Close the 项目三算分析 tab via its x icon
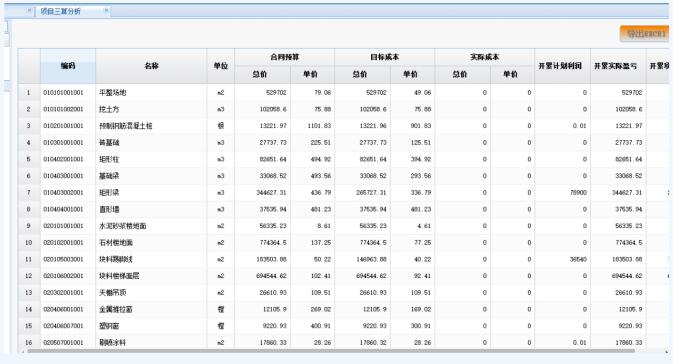 tap(106, 10)
